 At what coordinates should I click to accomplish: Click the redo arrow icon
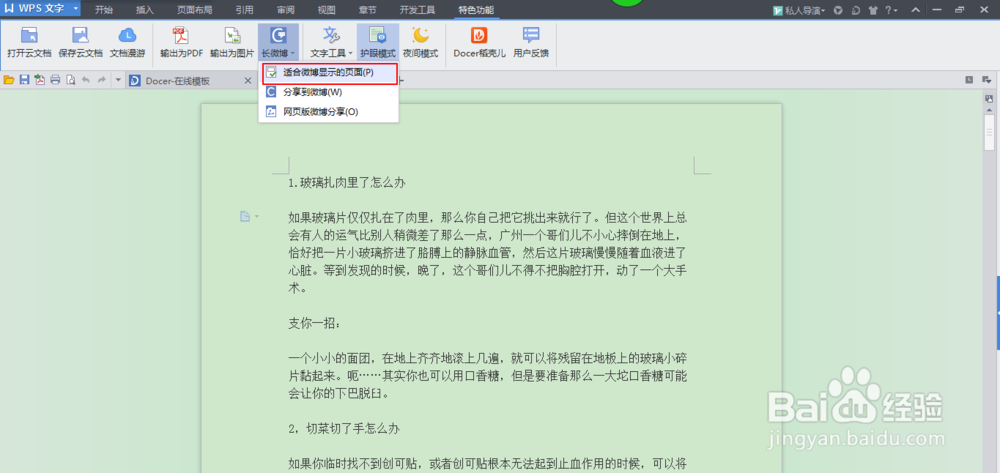click(x=101, y=80)
